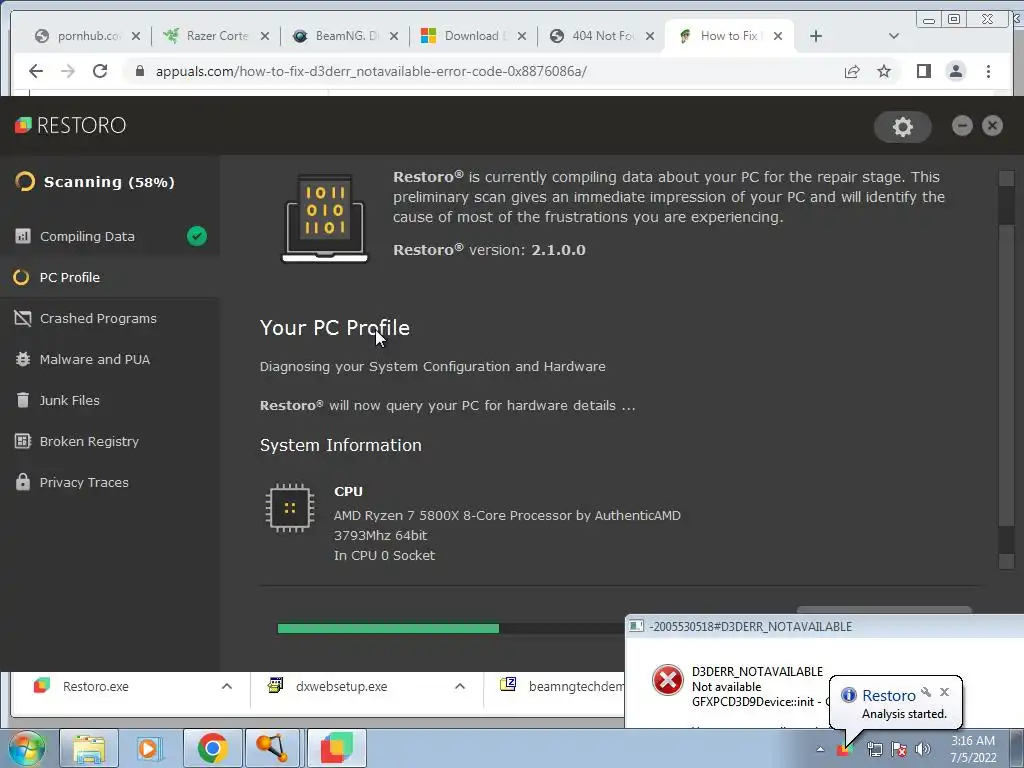Open Malware and PUA section
The image size is (1024, 768).
pos(110,360)
